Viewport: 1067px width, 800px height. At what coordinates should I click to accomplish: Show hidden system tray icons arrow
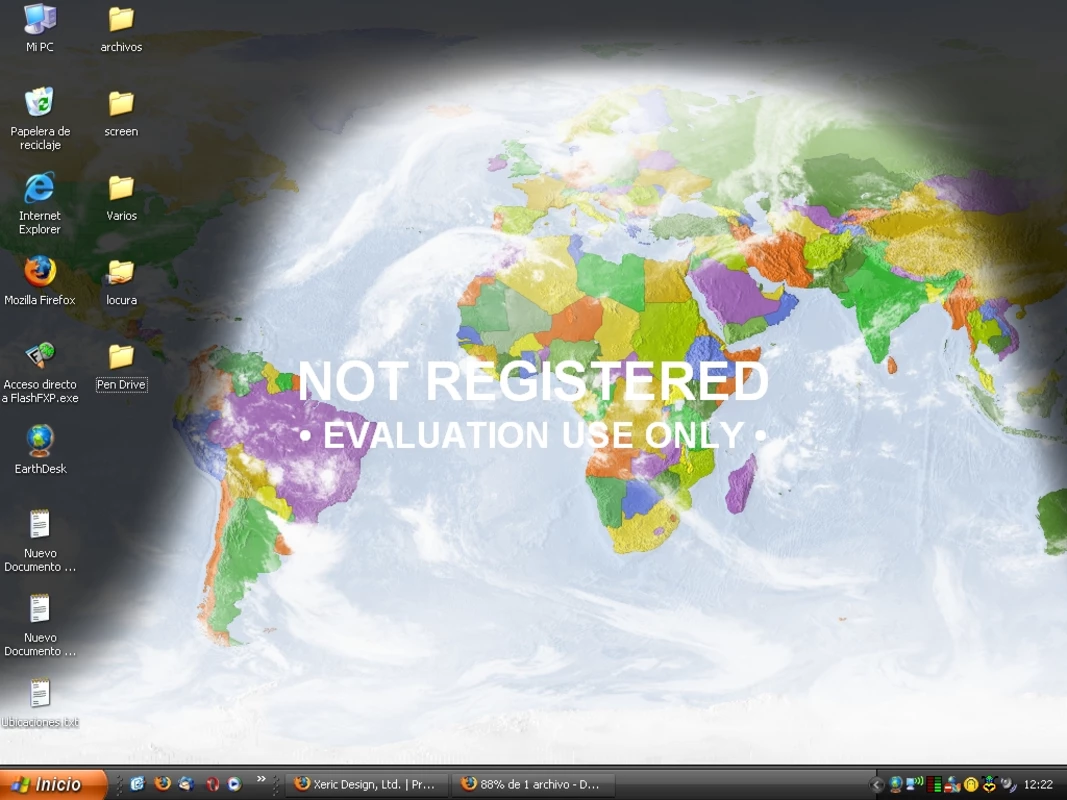[x=876, y=785]
